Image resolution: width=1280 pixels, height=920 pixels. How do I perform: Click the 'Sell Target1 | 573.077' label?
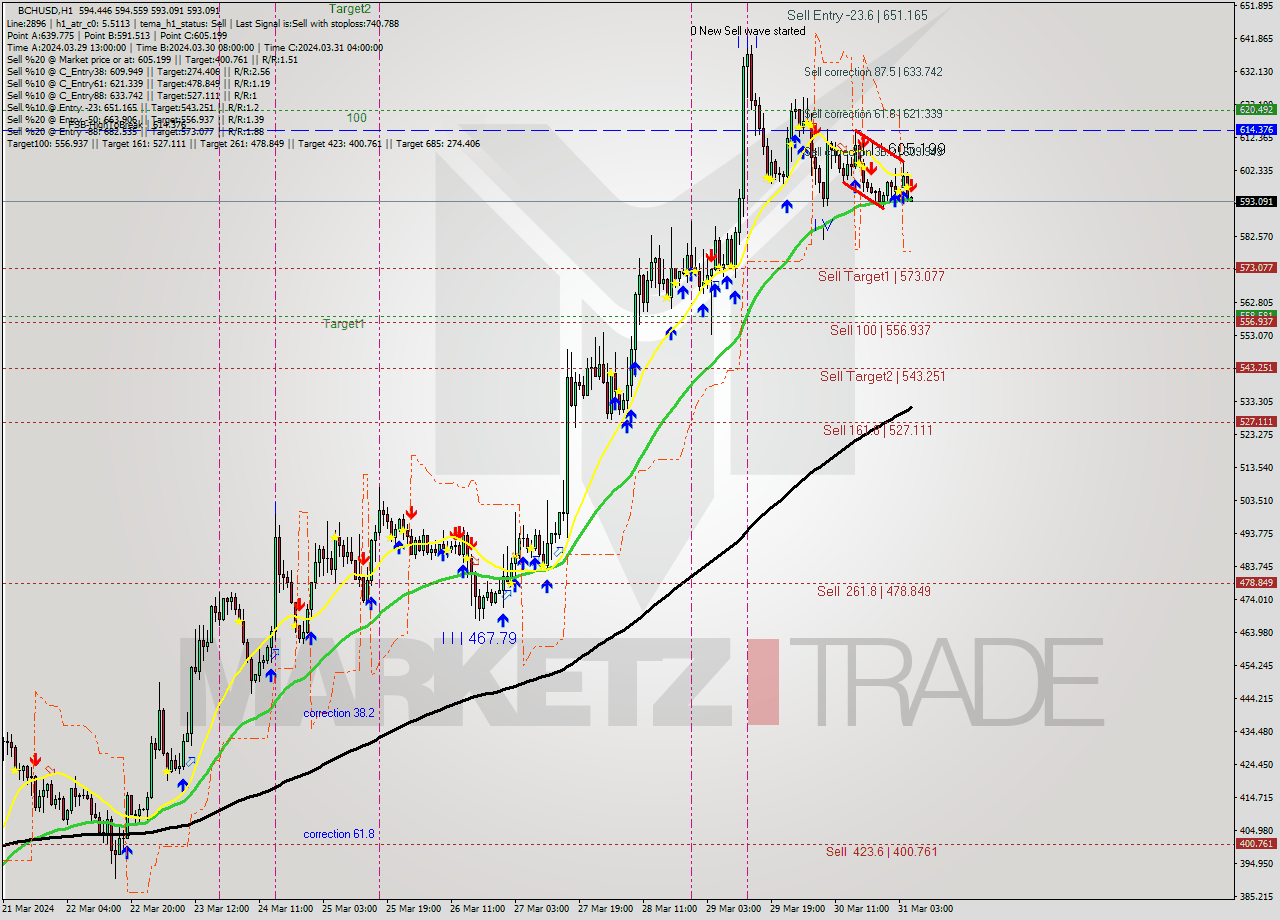(881, 276)
